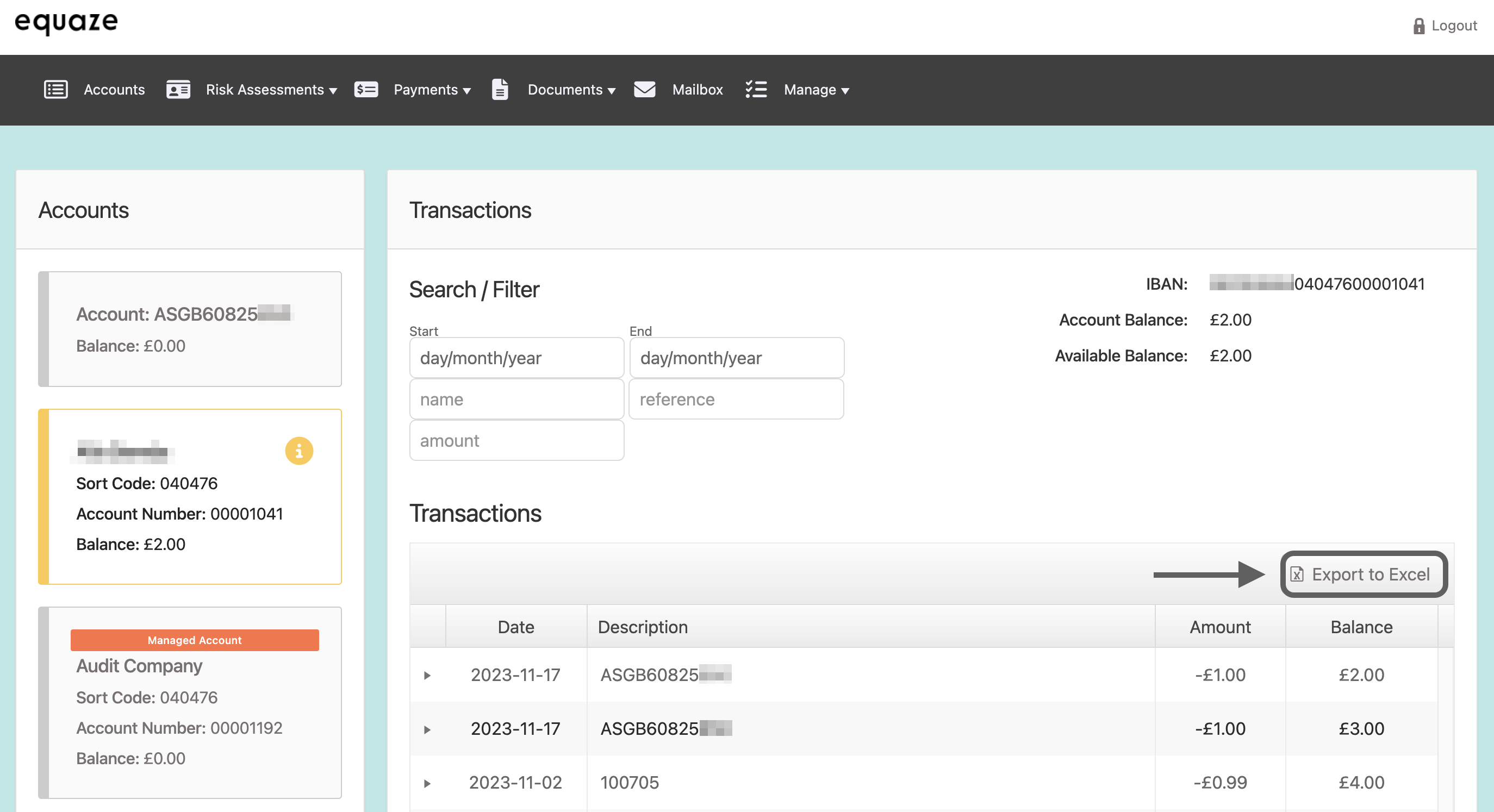The height and width of the screenshot is (812, 1494).
Task: Click the Risk Assessments ID card icon
Action: pyautogui.click(x=178, y=89)
